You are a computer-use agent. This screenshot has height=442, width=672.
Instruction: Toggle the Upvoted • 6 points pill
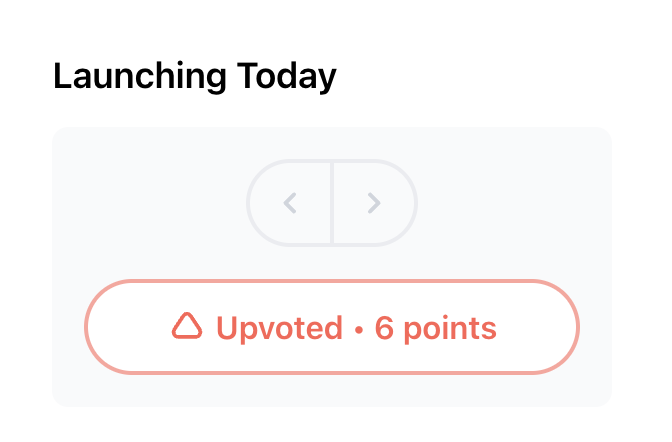(x=332, y=327)
